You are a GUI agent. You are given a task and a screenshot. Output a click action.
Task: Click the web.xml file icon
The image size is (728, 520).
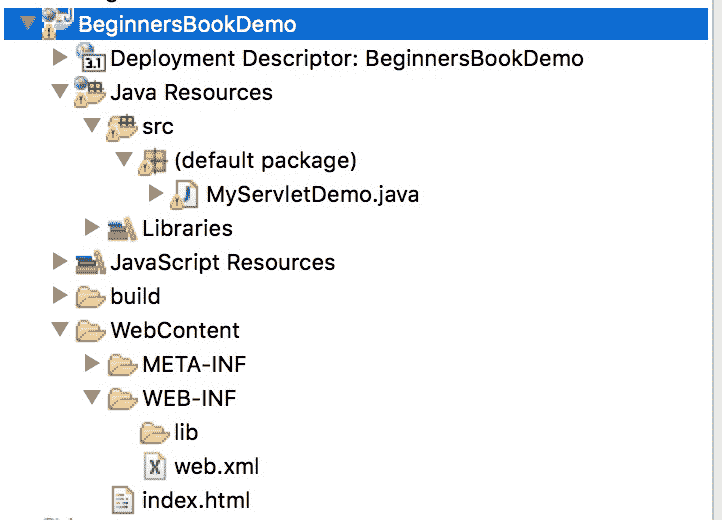[154, 466]
